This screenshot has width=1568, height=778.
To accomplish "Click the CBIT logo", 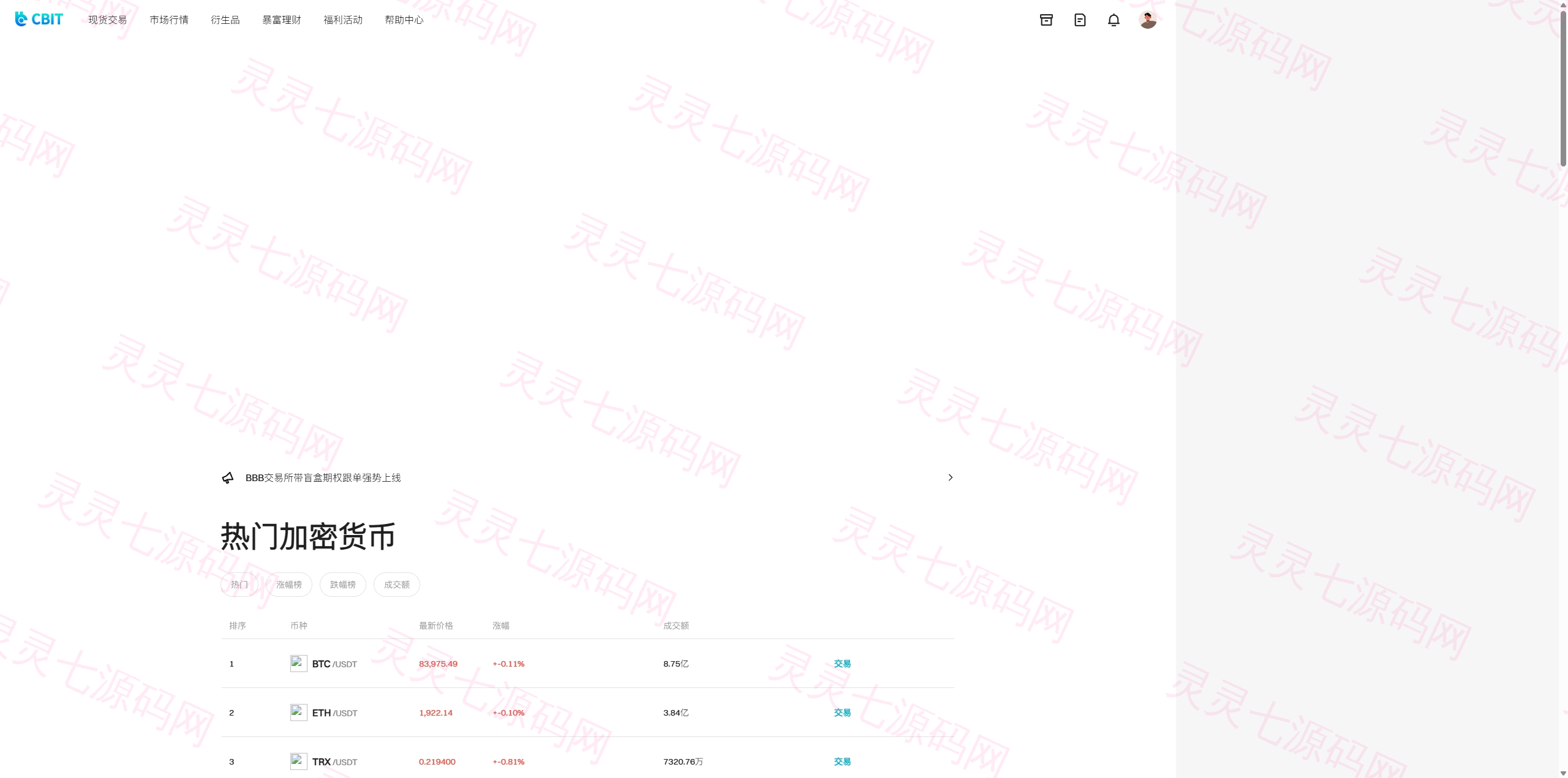I will point(39,19).
